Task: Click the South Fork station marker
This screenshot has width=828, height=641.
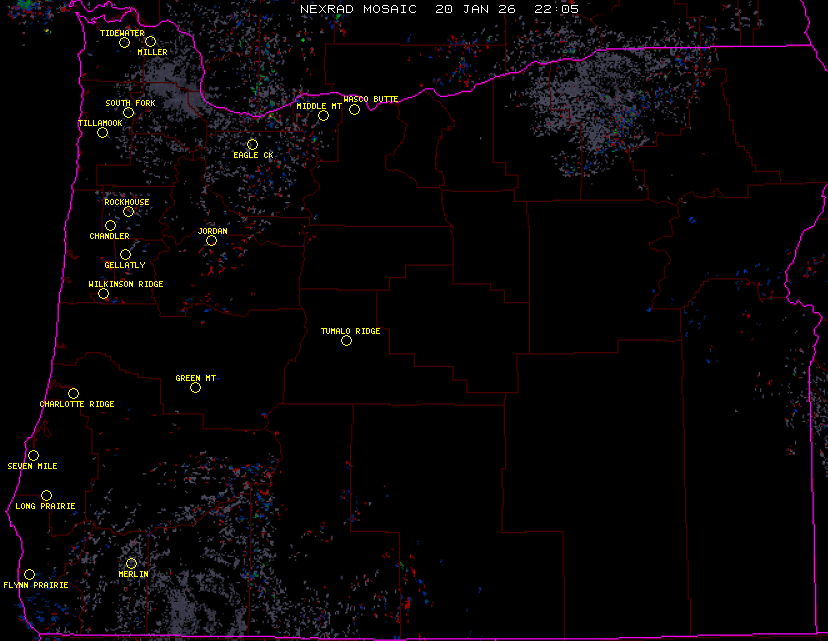Action: (128, 112)
